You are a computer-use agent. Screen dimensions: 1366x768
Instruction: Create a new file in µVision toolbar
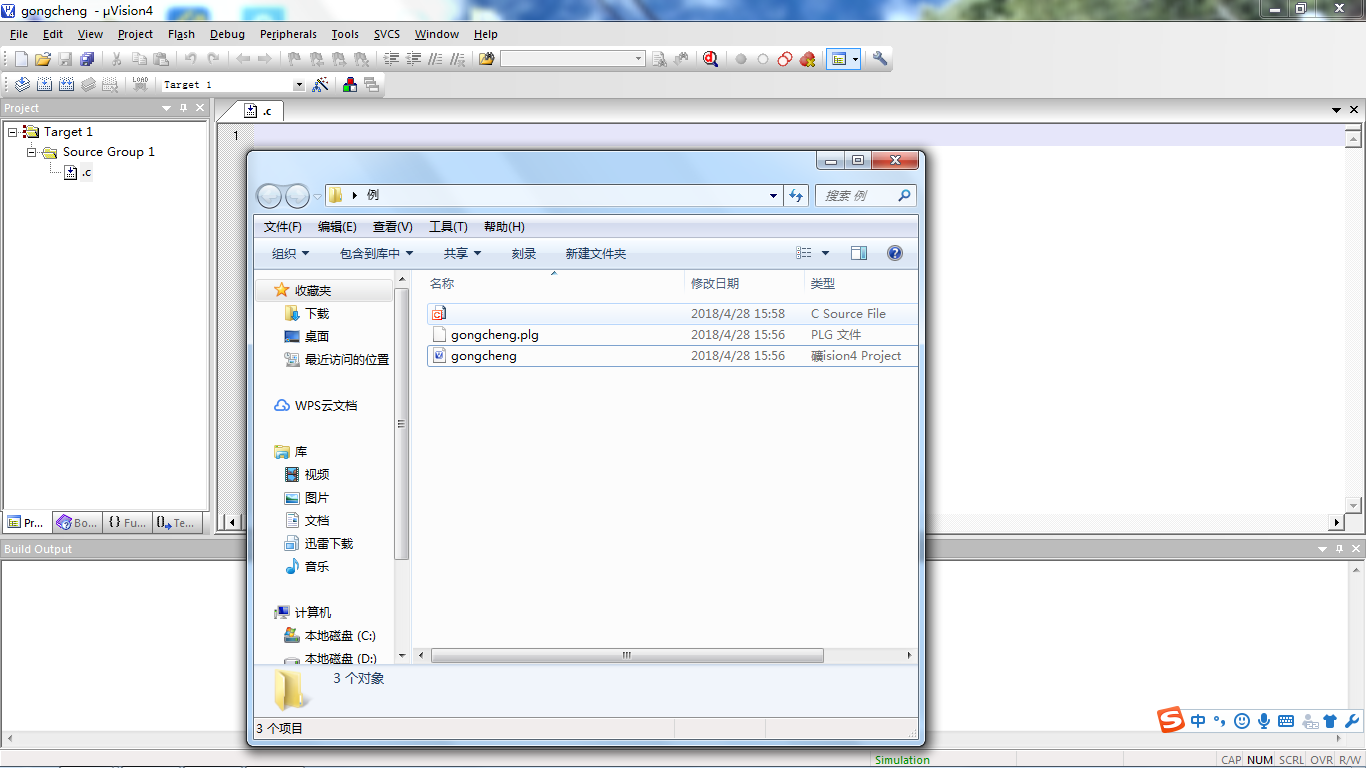click(21, 59)
